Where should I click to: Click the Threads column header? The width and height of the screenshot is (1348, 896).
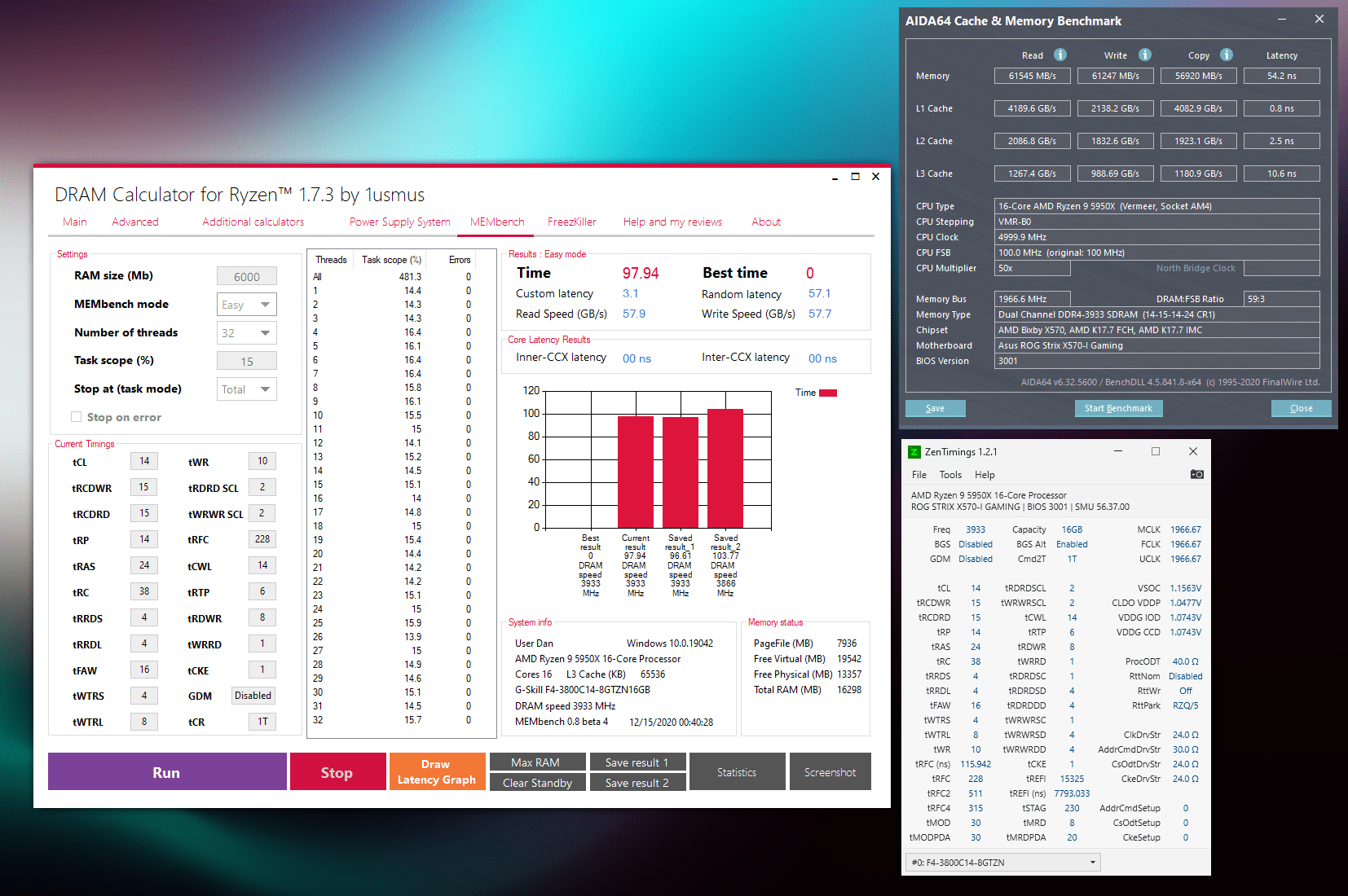[x=331, y=260]
